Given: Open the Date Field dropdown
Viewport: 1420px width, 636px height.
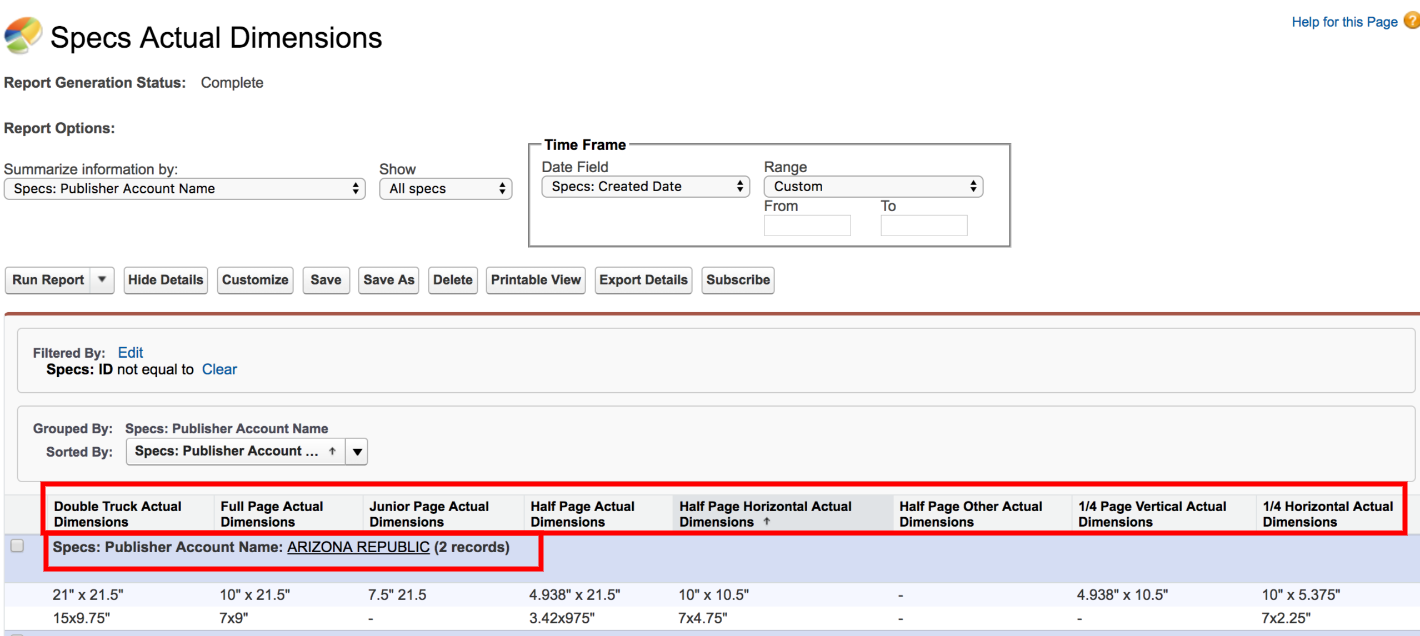Looking at the screenshot, I should click(645, 187).
